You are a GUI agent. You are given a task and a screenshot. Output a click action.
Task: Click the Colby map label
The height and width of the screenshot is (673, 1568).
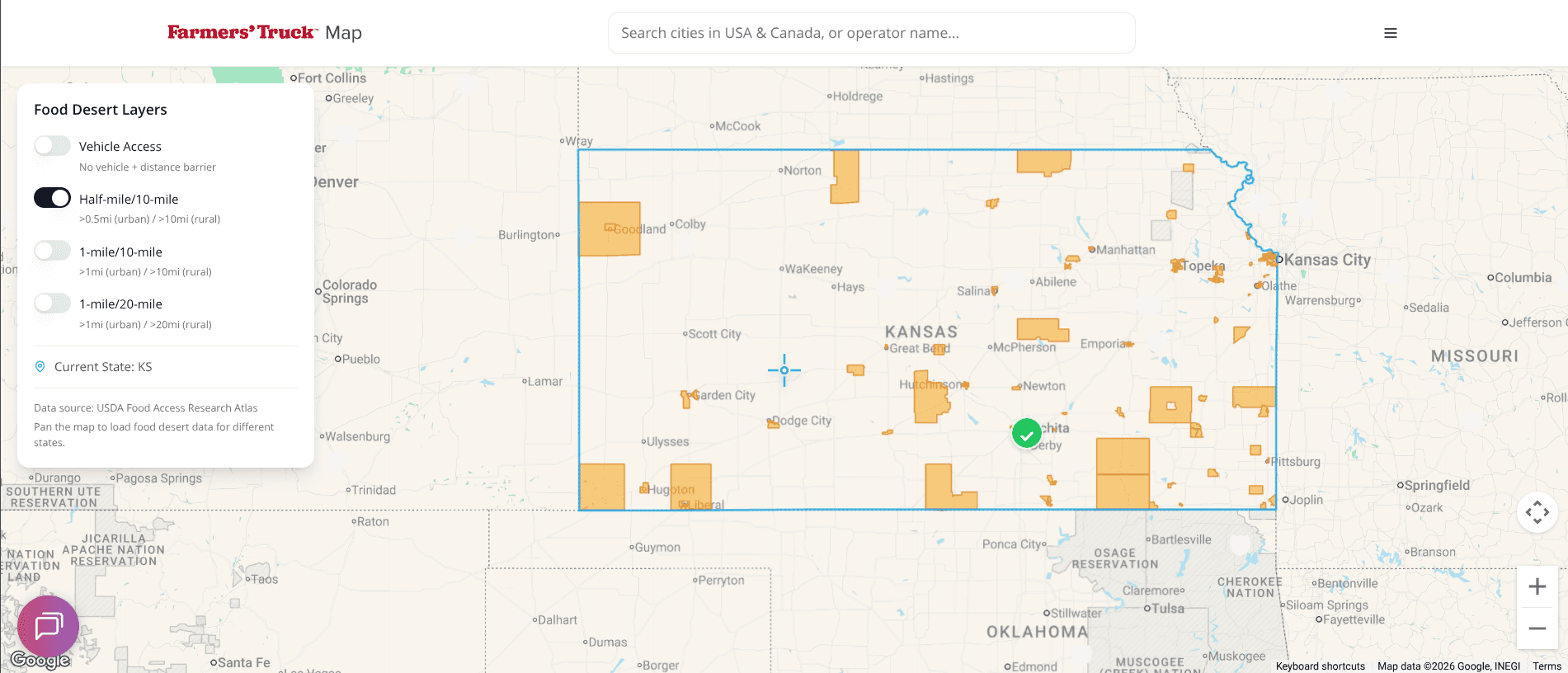690,224
